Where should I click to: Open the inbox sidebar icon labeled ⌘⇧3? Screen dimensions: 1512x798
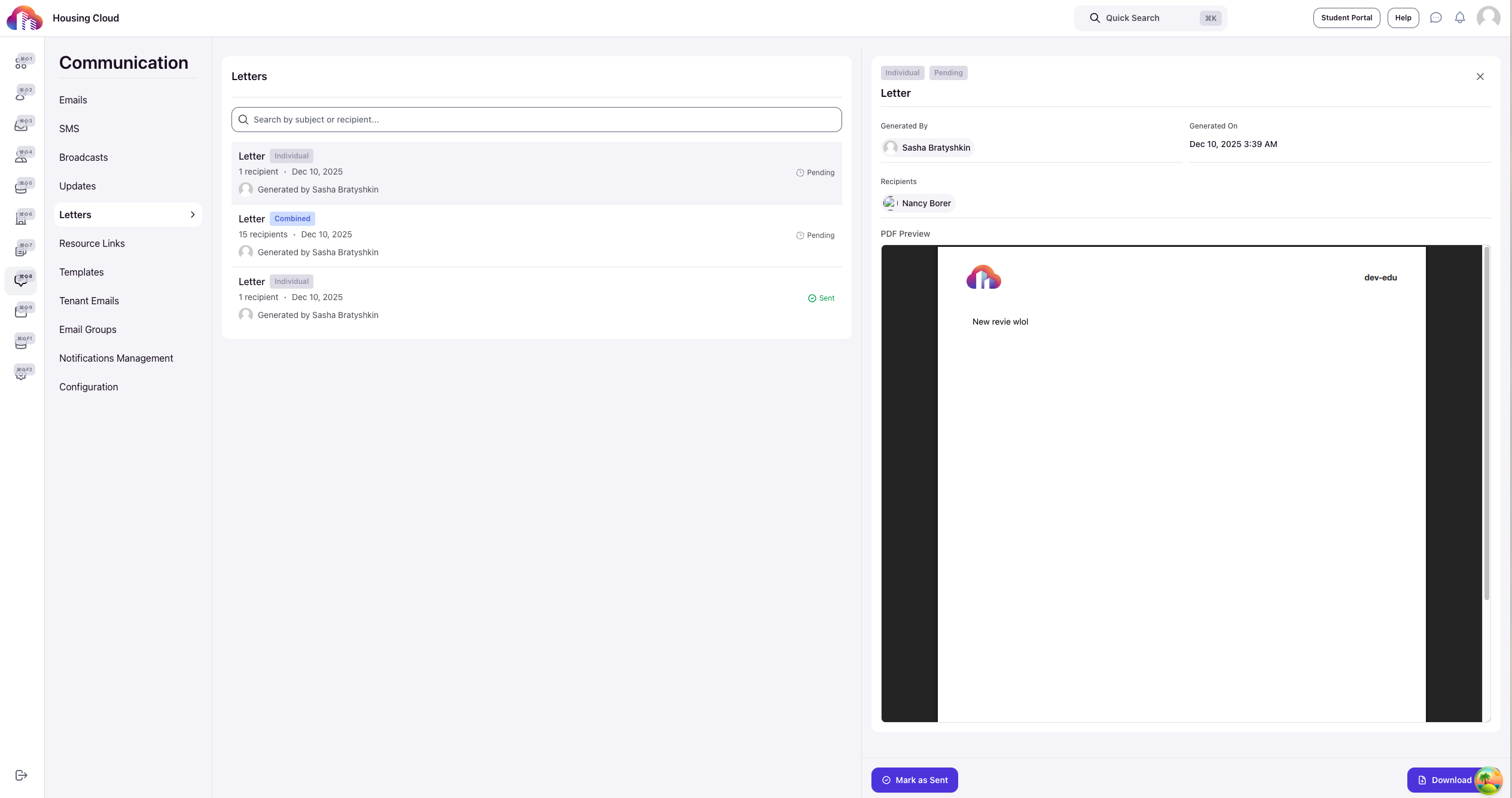tap(22, 125)
